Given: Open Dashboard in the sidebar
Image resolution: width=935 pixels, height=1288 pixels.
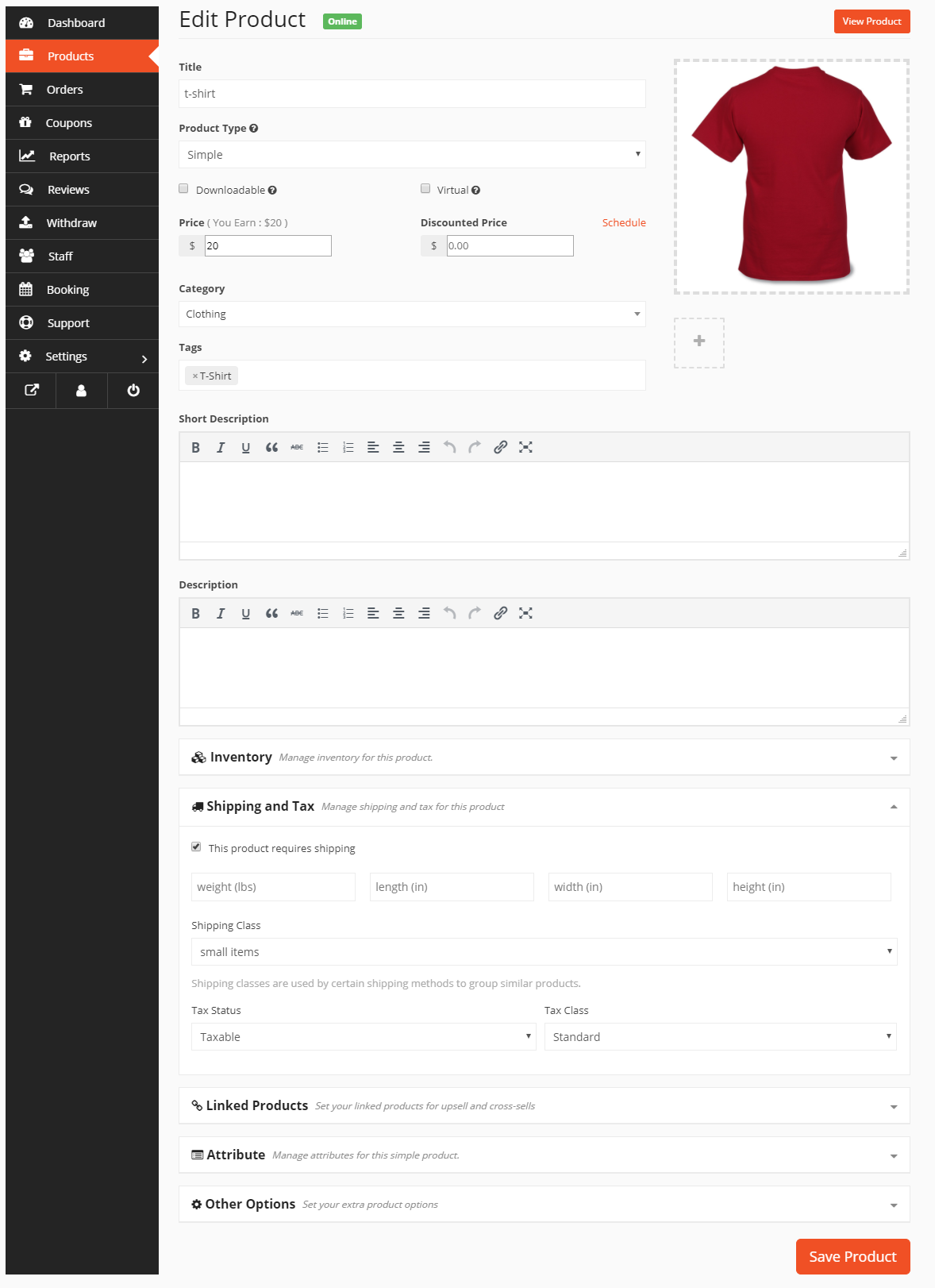Looking at the screenshot, I should point(83,23).
